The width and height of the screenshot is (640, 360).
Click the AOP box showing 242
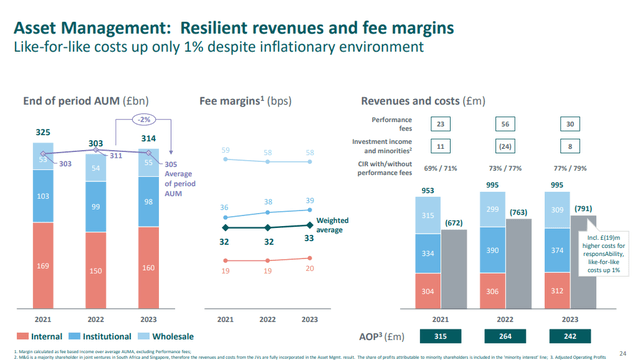click(x=570, y=336)
